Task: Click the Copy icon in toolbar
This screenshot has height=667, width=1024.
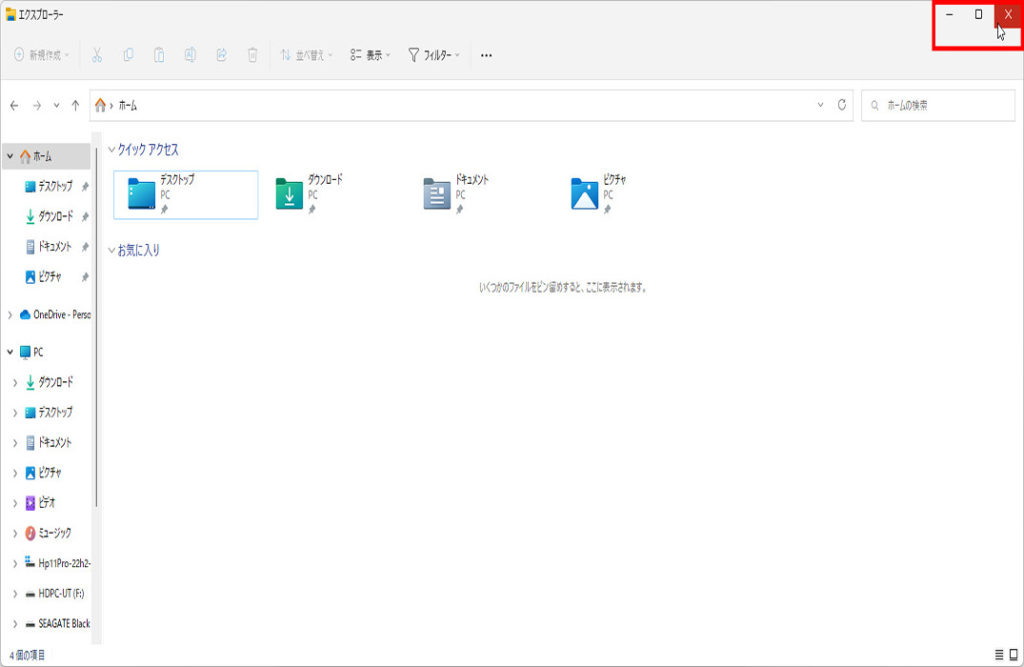Action: (128, 56)
